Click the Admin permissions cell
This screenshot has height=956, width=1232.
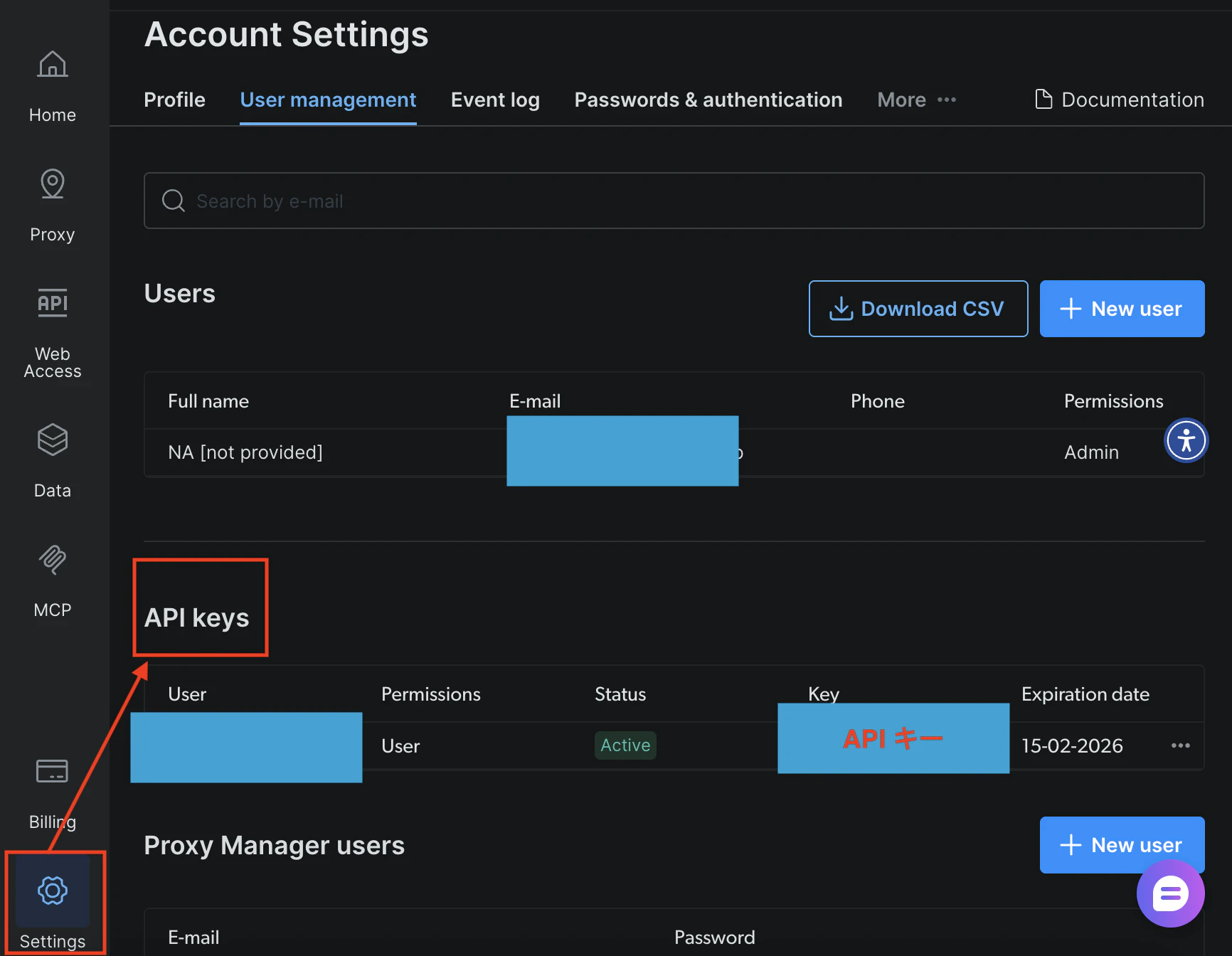point(1091,452)
